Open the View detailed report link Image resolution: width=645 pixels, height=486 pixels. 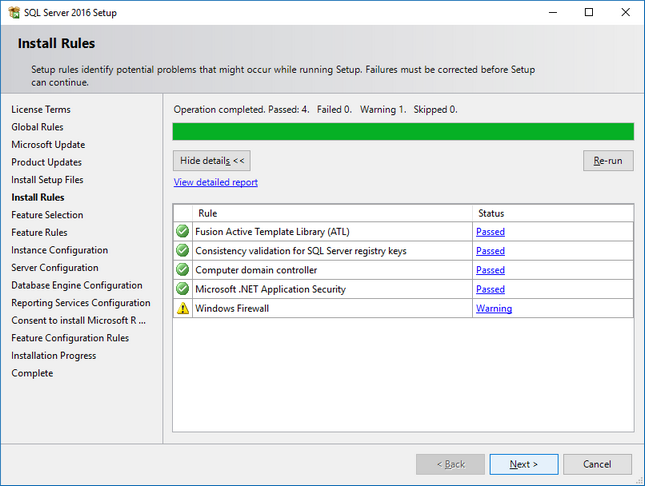click(216, 182)
